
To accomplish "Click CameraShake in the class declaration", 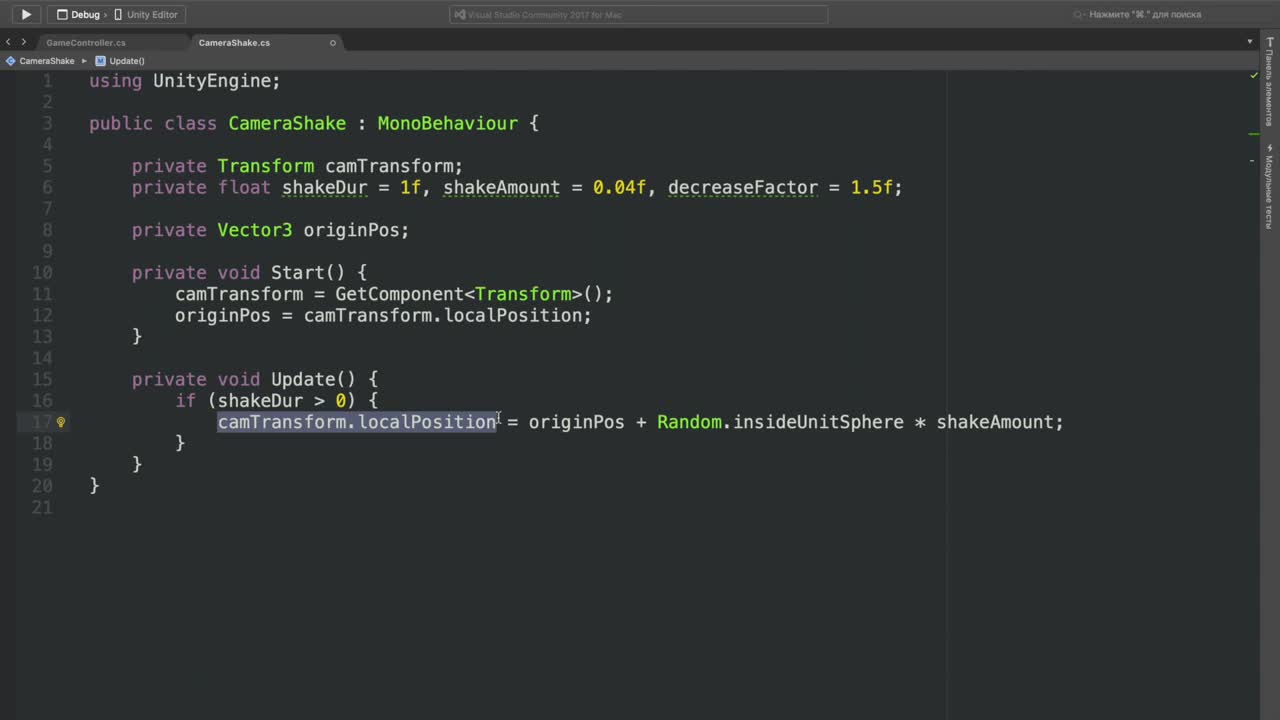I will pos(287,124).
